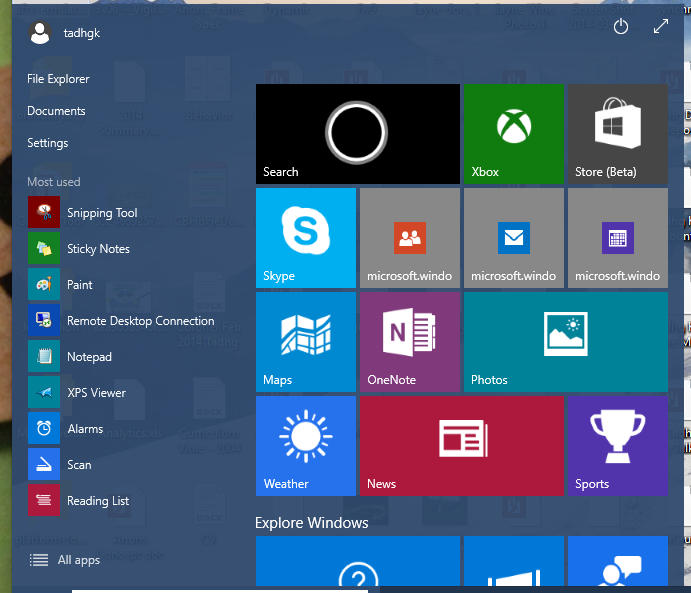691x593 pixels.
Task: Open File Explorer from the Start menu
Action: point(58,79)
